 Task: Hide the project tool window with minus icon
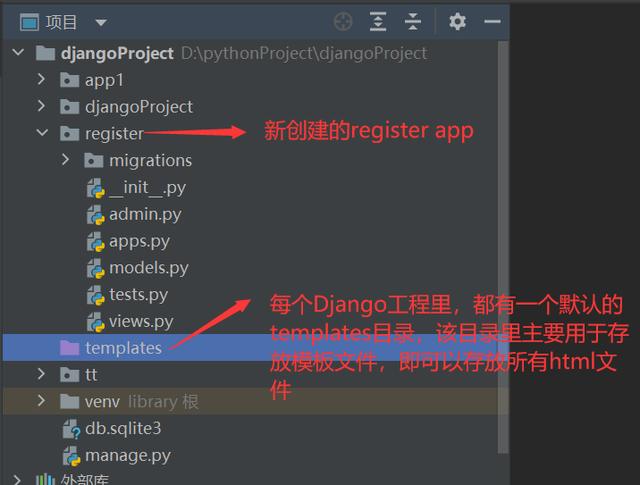492,22
